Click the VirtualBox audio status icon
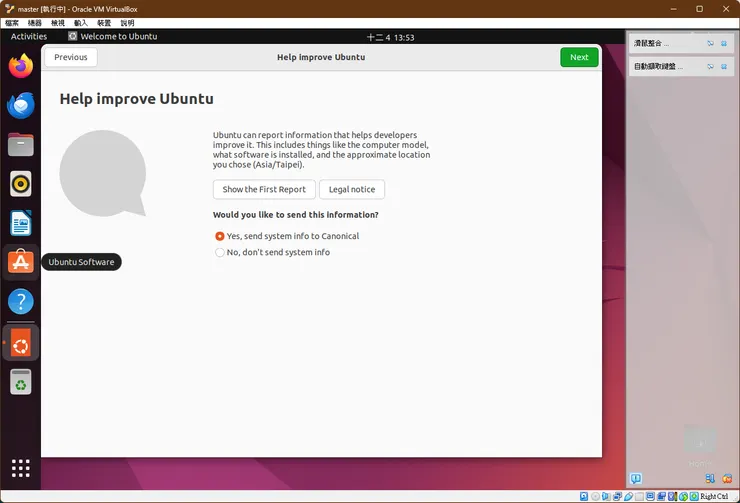The width and height of the screenshot is (740, 503). [606, 496]
